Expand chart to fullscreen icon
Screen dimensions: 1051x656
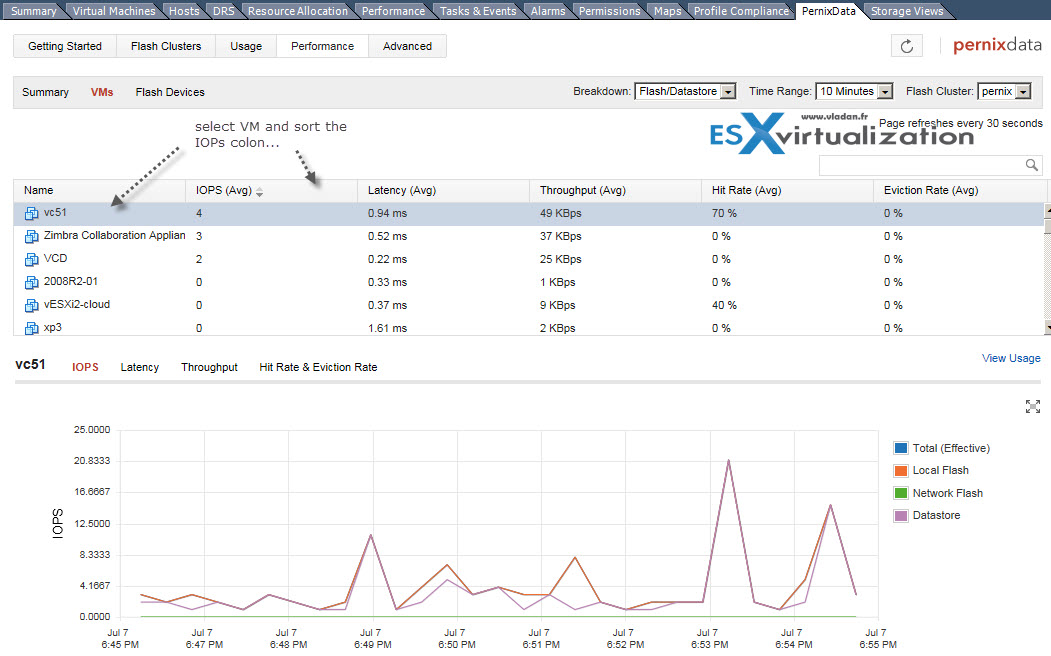1032,406
